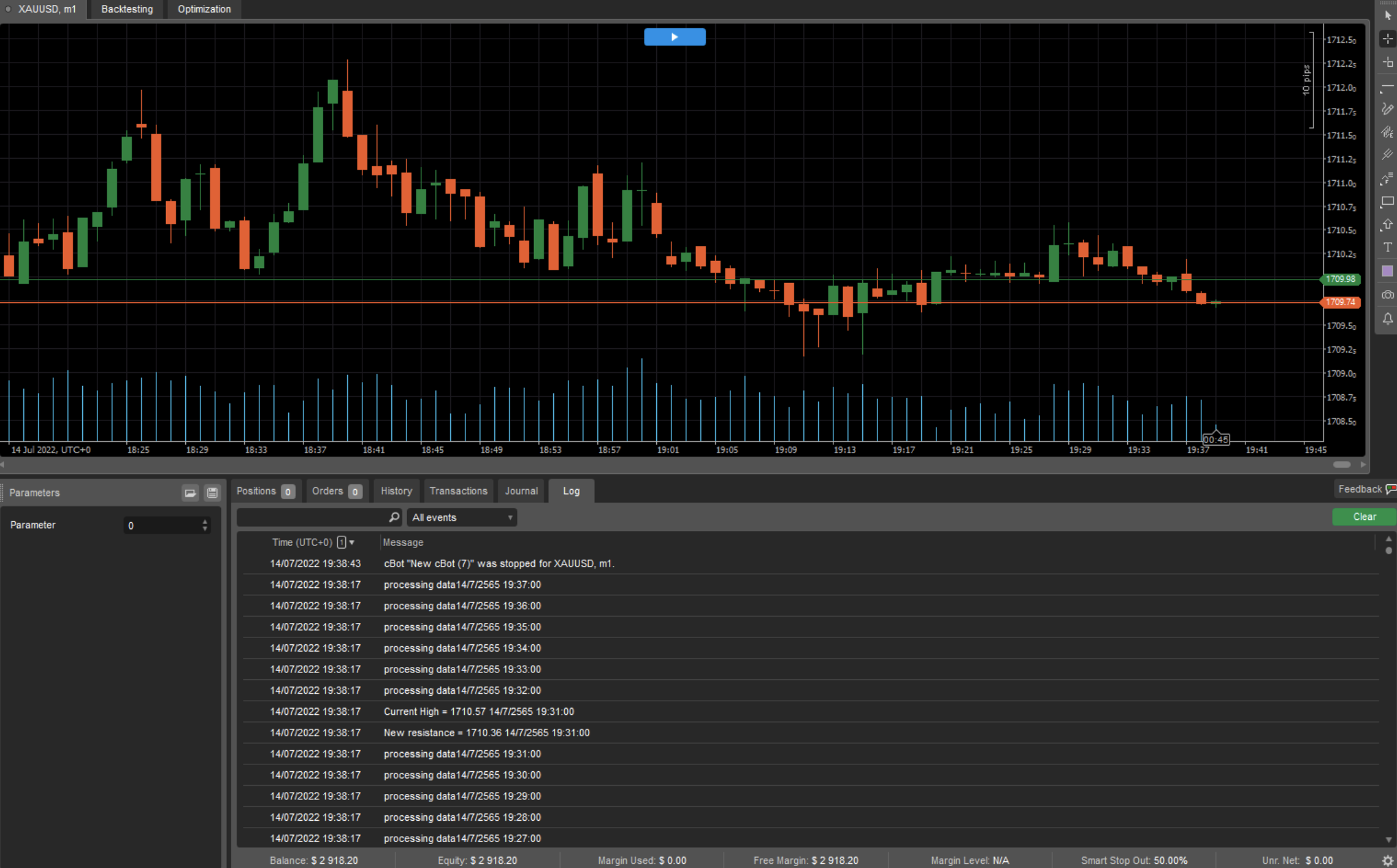Select the Andrews pitchfork tool

click(1388, 154)
